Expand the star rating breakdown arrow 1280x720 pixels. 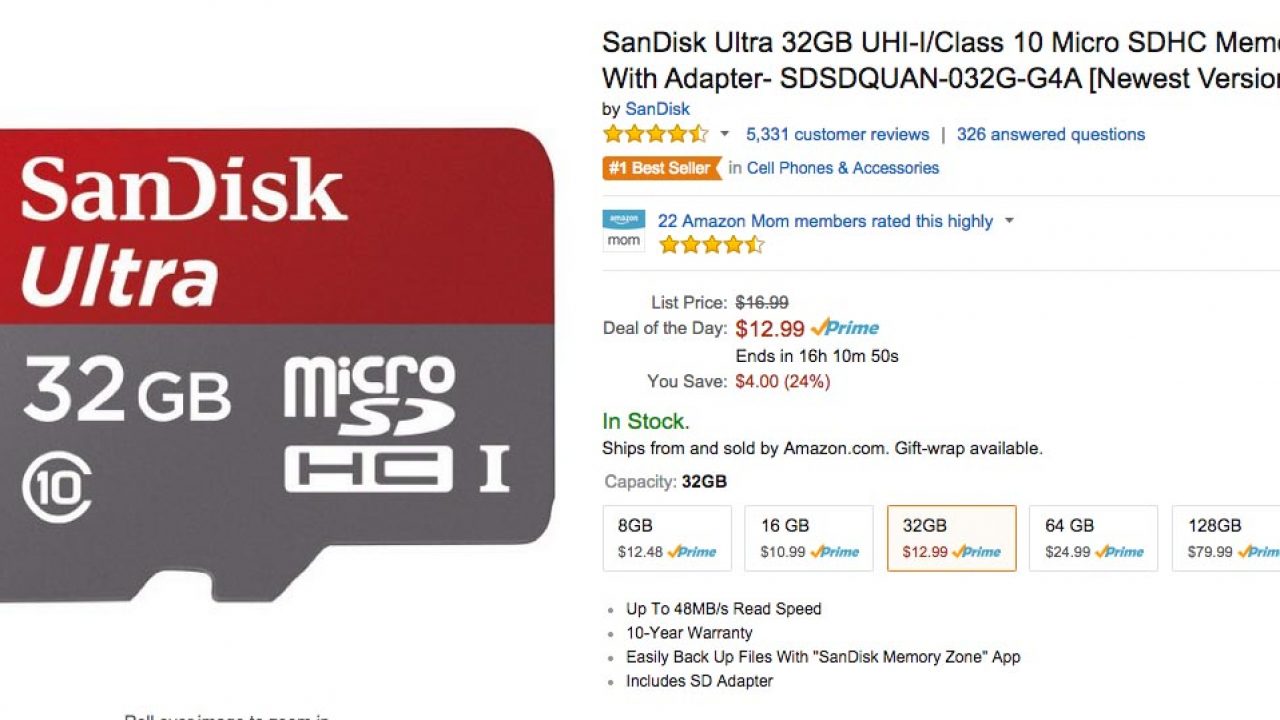tap(724, 135)
